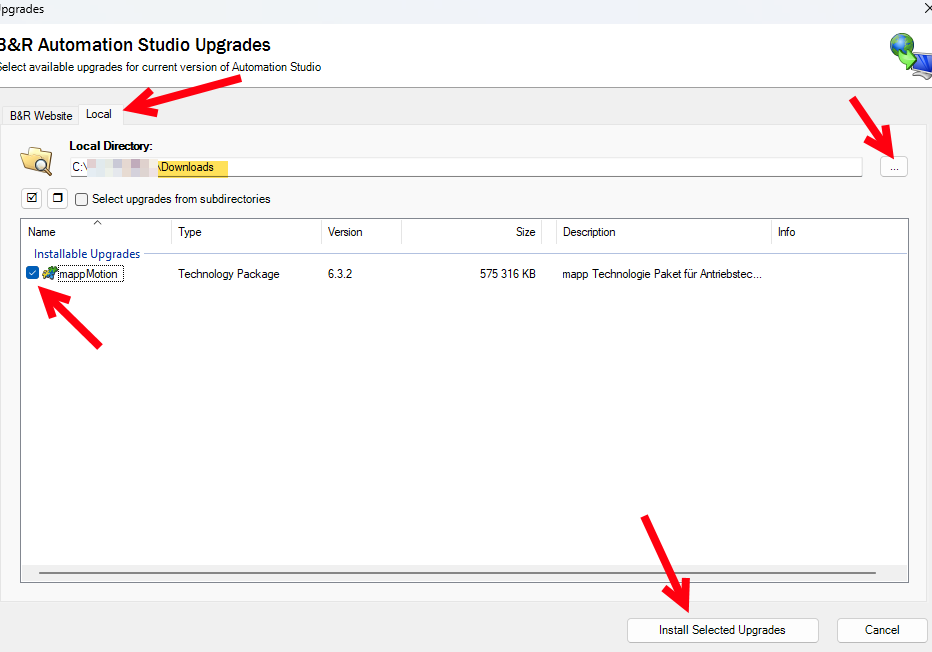This screenshot has width=932, height=652.
Task: Click the folder search icon
Action: 36,161
